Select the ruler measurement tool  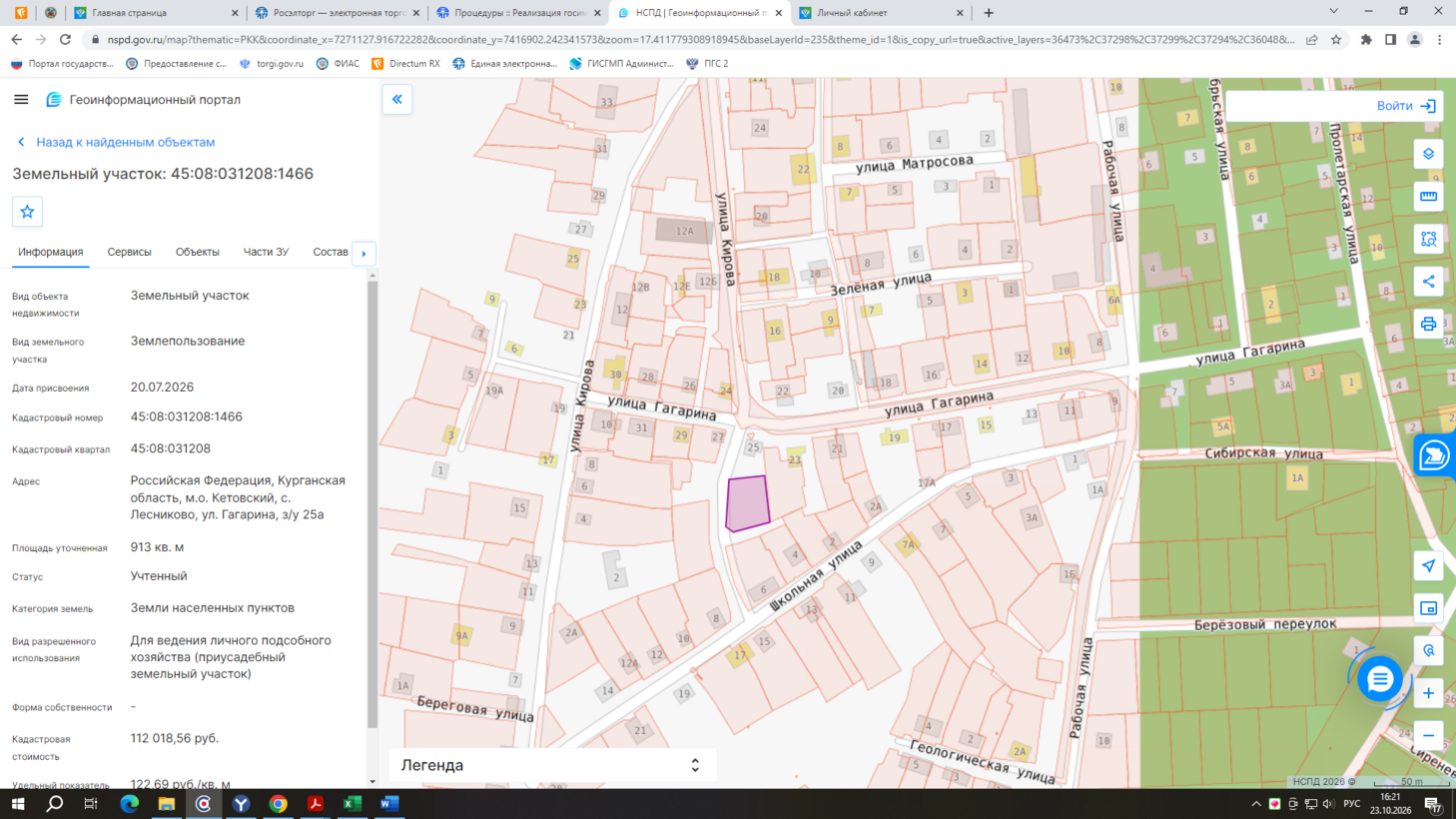pyautogui.click(x=1428, y=197)
